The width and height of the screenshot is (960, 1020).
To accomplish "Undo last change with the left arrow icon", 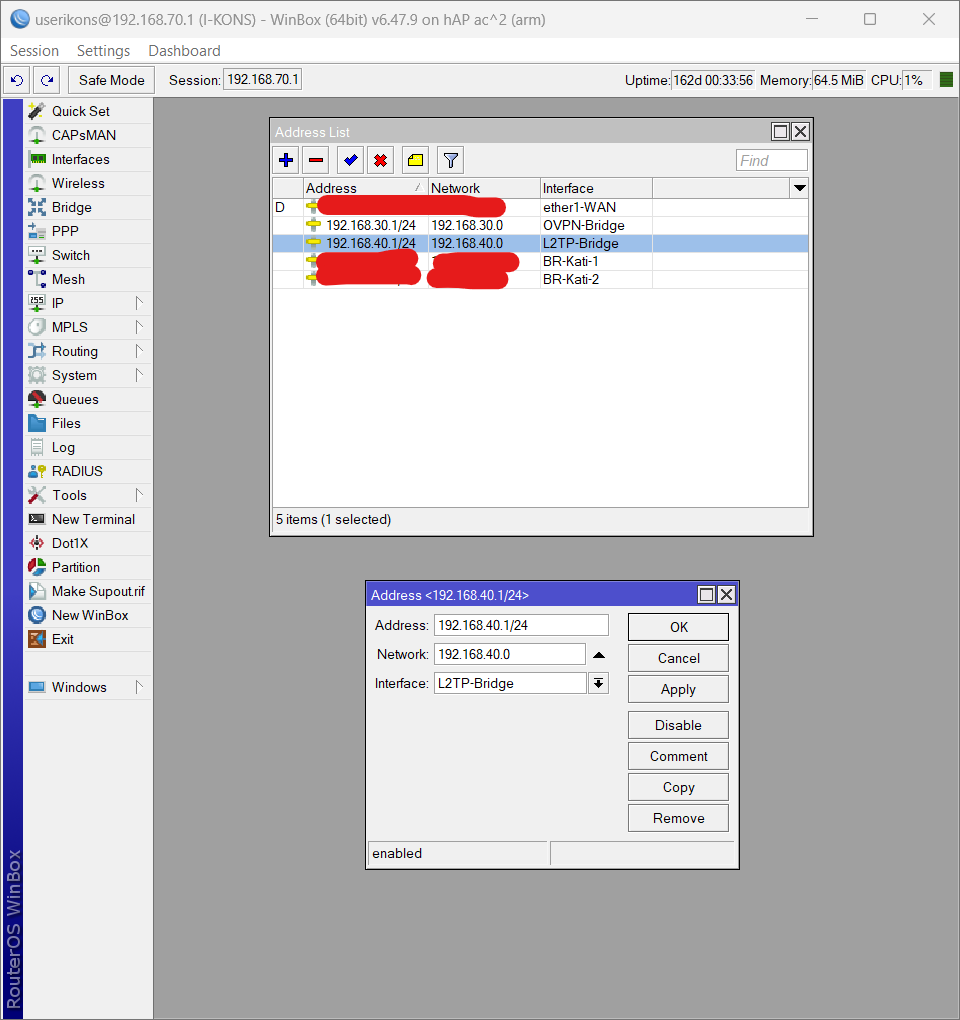I will [16, 80].
